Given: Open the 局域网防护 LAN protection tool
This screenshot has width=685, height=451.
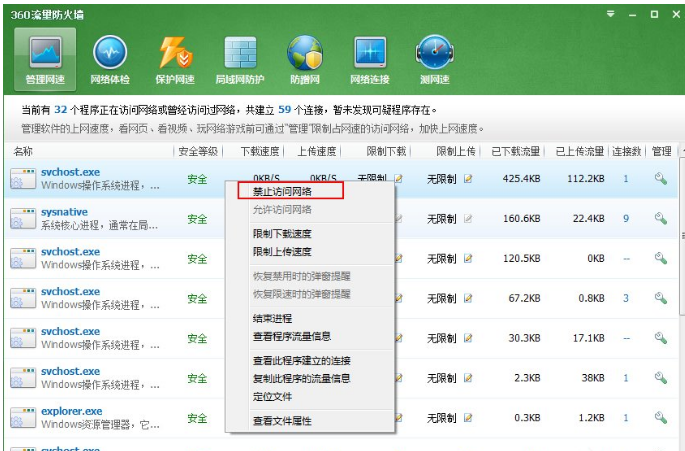Looking at the screenshot, I should (240, 59).
